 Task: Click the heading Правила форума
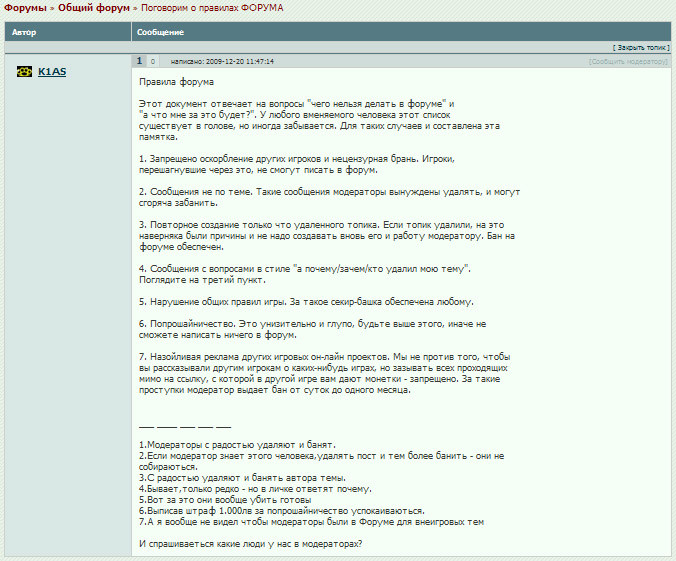[x=176, y=82]
